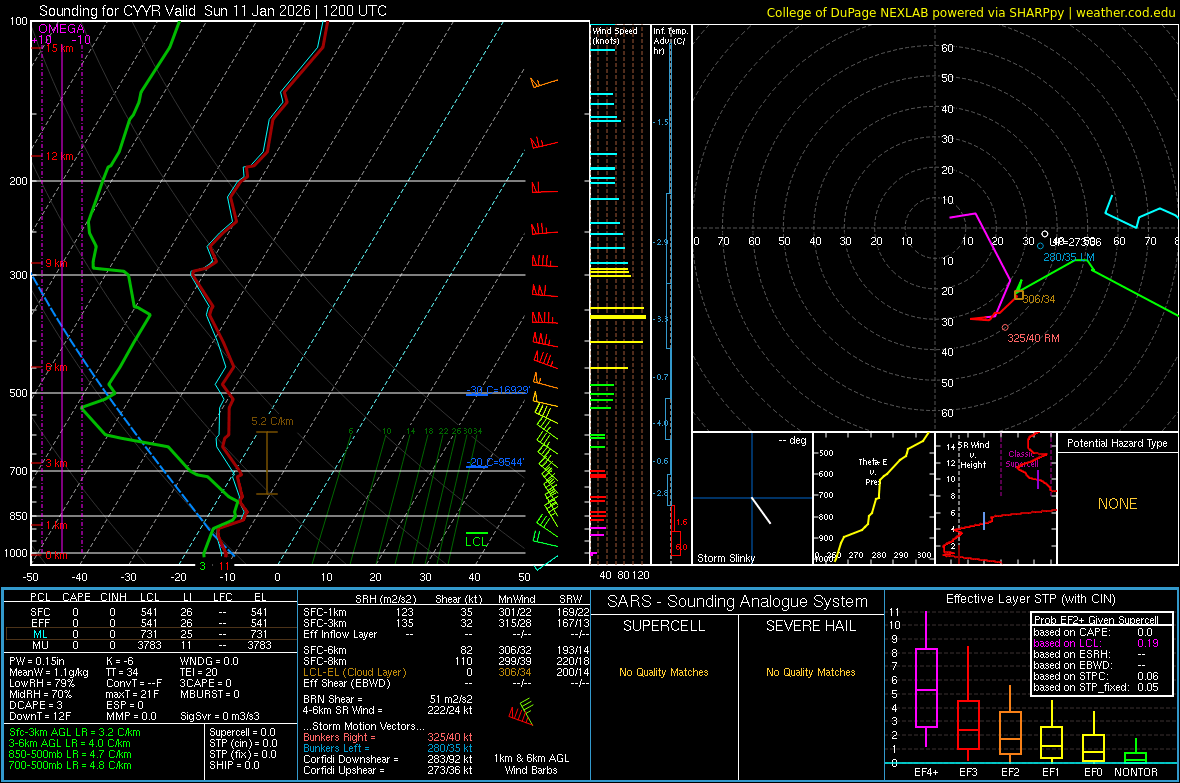This screenshot has height=783, width=1180.
Task: Click the -20 C=9544' height label
Action: tap(495, 462)
